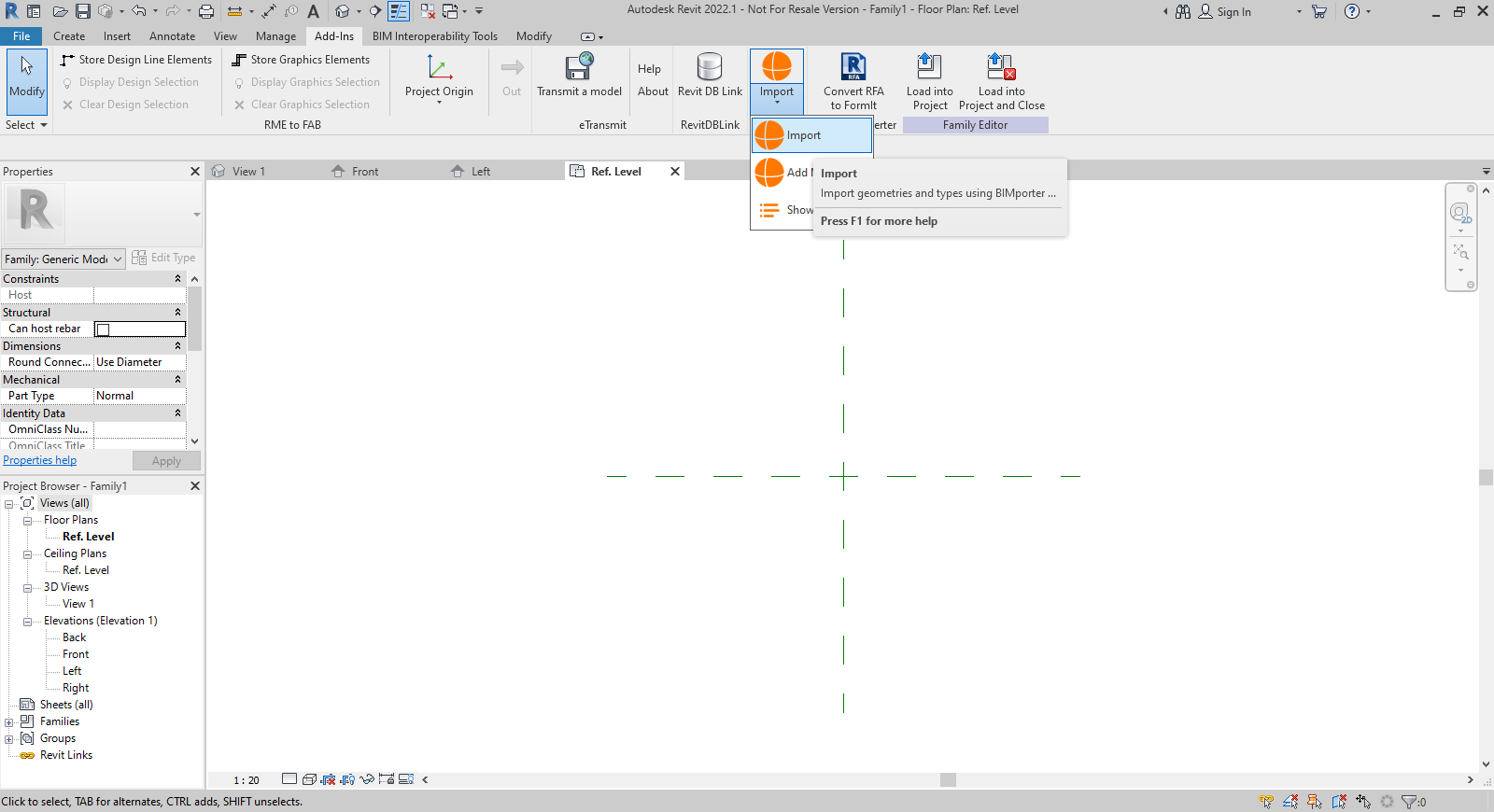Select Import from the dropdown menu
Viewport: 1494px width, 812px height.
(x=811, y=135)
